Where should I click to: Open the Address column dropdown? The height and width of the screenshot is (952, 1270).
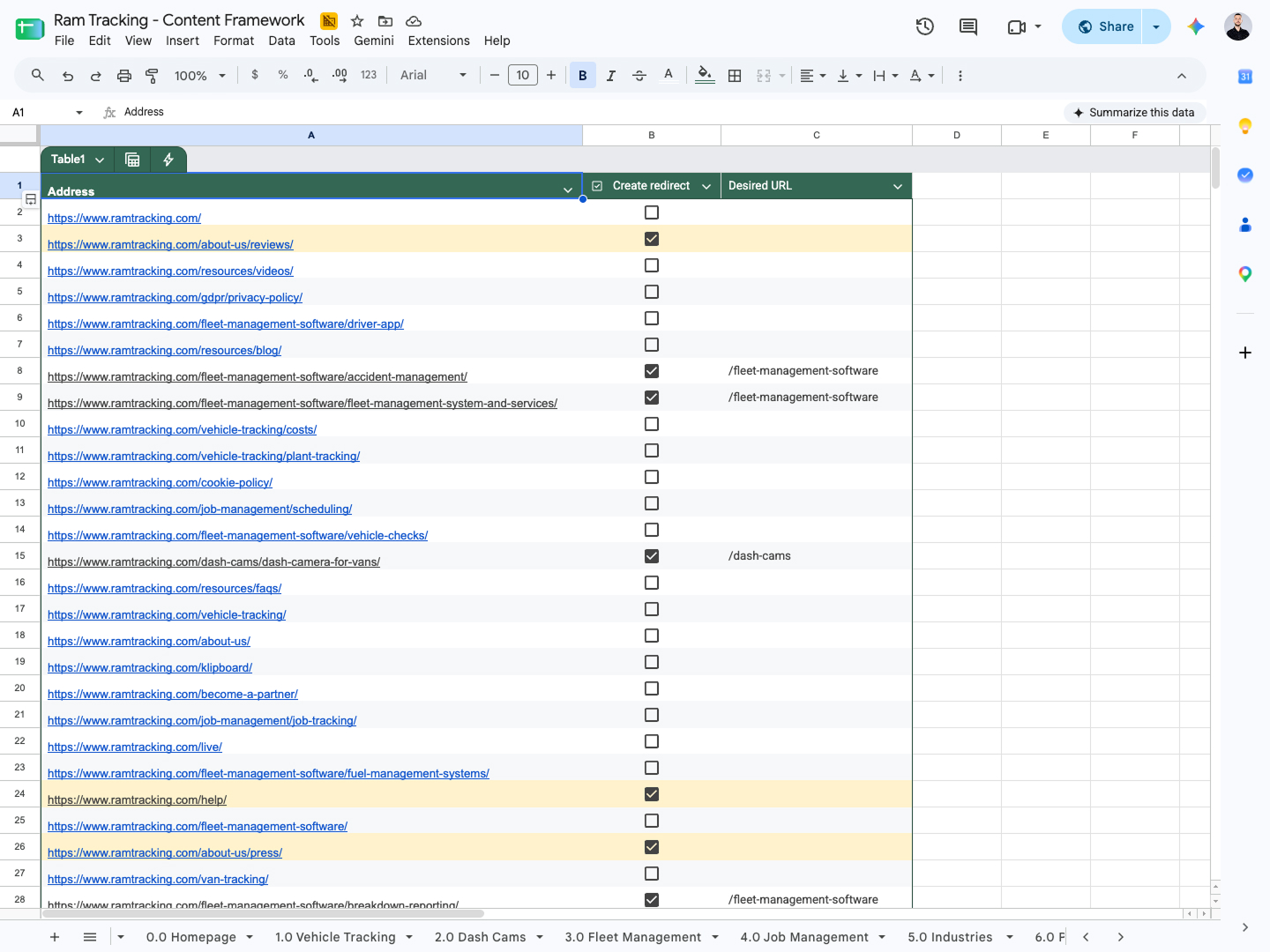coord(568,190)
